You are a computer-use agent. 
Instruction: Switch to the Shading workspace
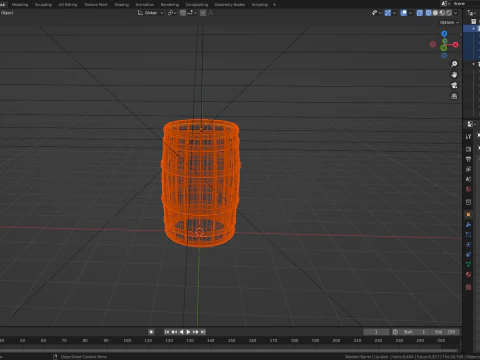122,5
